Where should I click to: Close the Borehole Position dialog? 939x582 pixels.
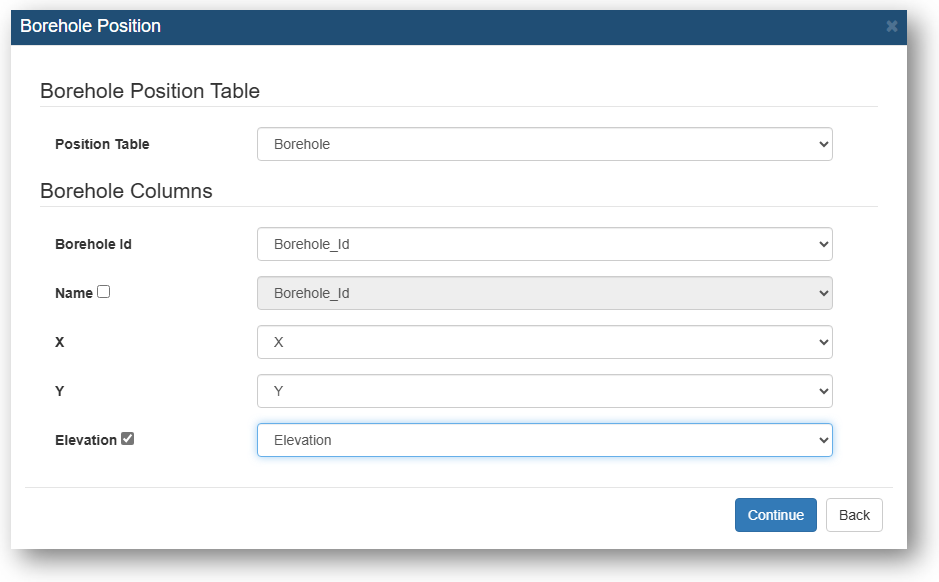[x=892, y=26]
